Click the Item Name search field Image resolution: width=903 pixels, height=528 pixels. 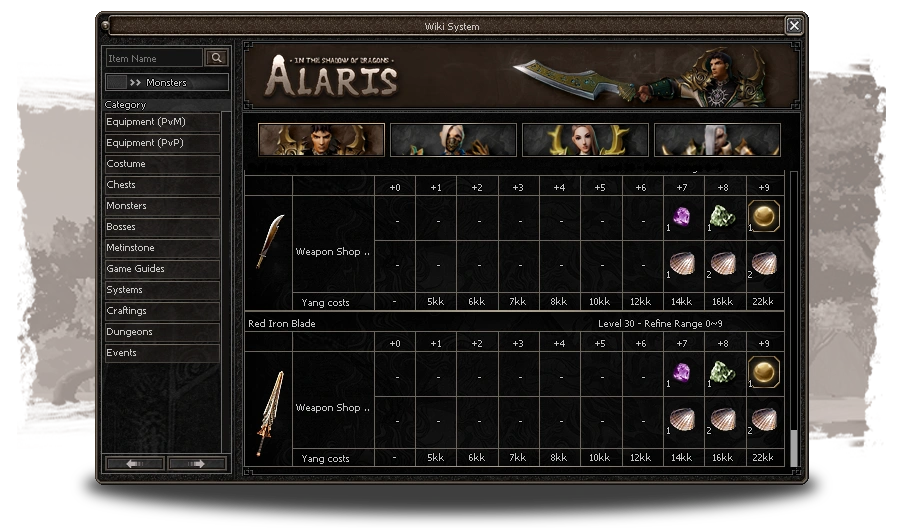click(x=154, y=58)
